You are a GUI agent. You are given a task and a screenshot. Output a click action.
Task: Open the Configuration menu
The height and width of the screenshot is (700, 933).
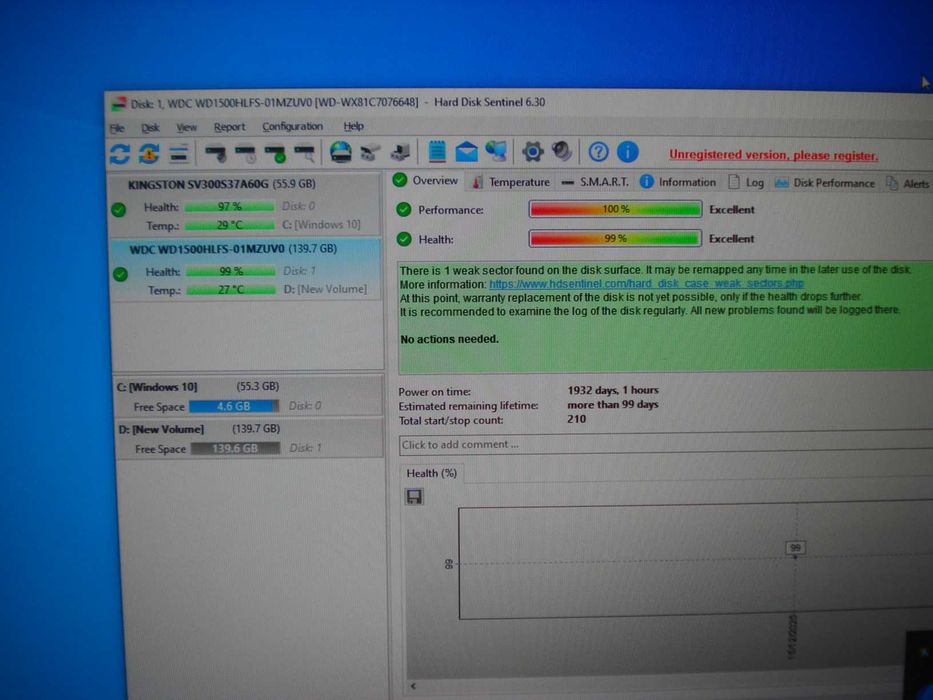292,126
